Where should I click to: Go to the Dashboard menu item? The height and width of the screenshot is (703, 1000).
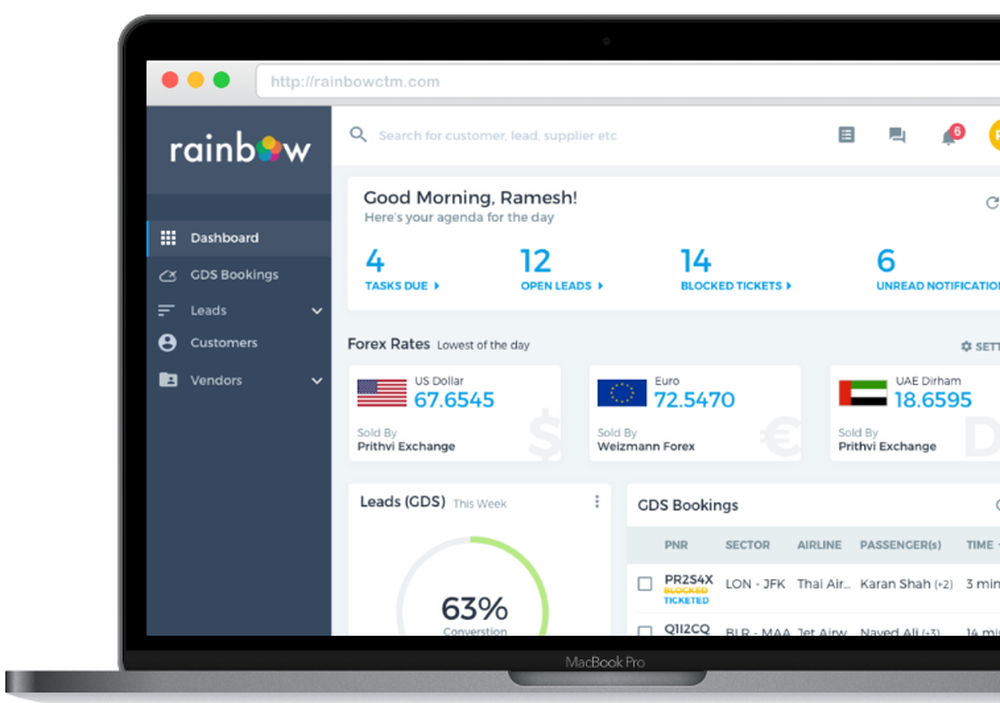[224, 238]
